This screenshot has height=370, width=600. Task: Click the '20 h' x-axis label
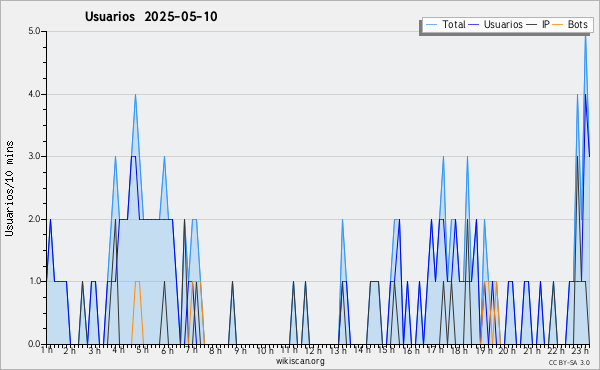[507, 350]
